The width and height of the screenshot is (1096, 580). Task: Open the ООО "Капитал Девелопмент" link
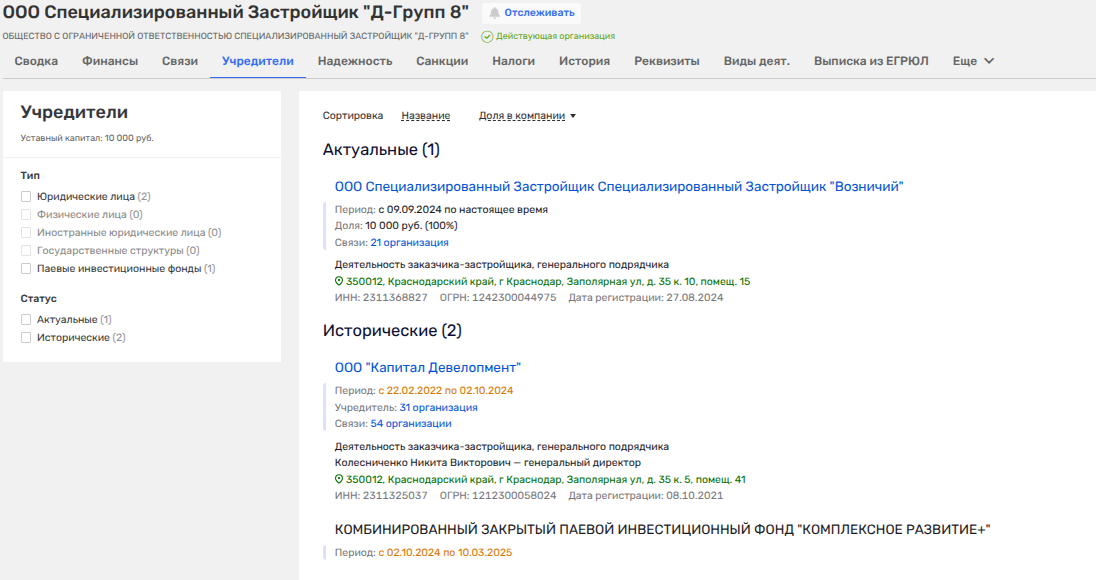coord(428,368)
